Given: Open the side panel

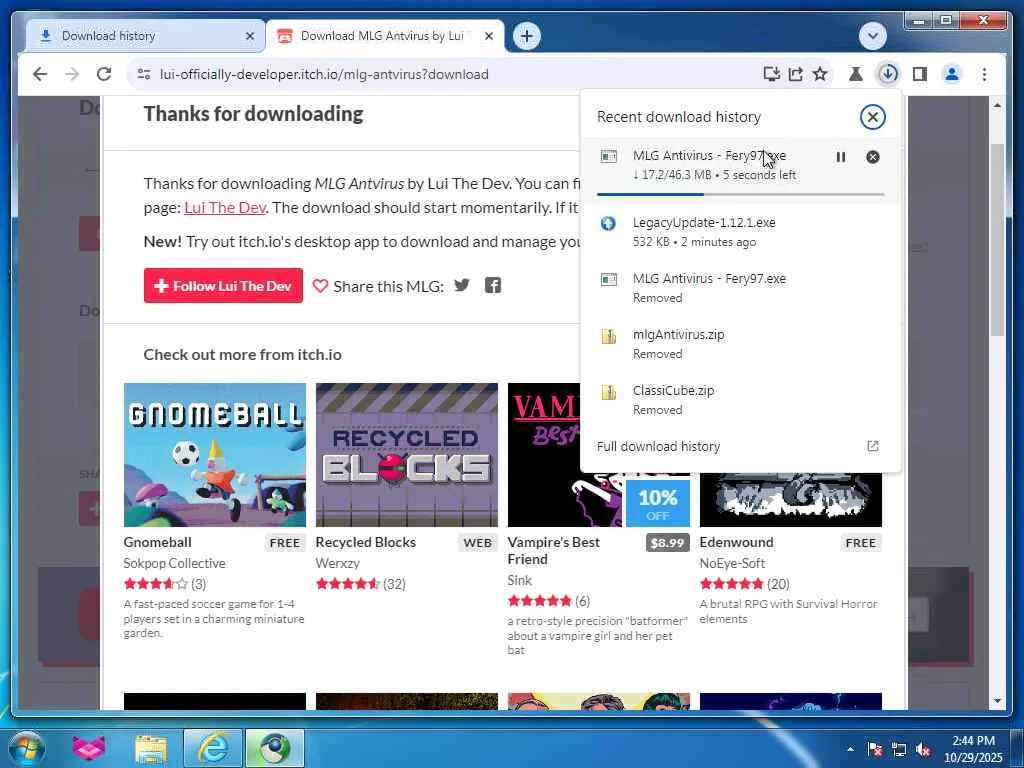Looking at the screenshot, I should [920, 74].
